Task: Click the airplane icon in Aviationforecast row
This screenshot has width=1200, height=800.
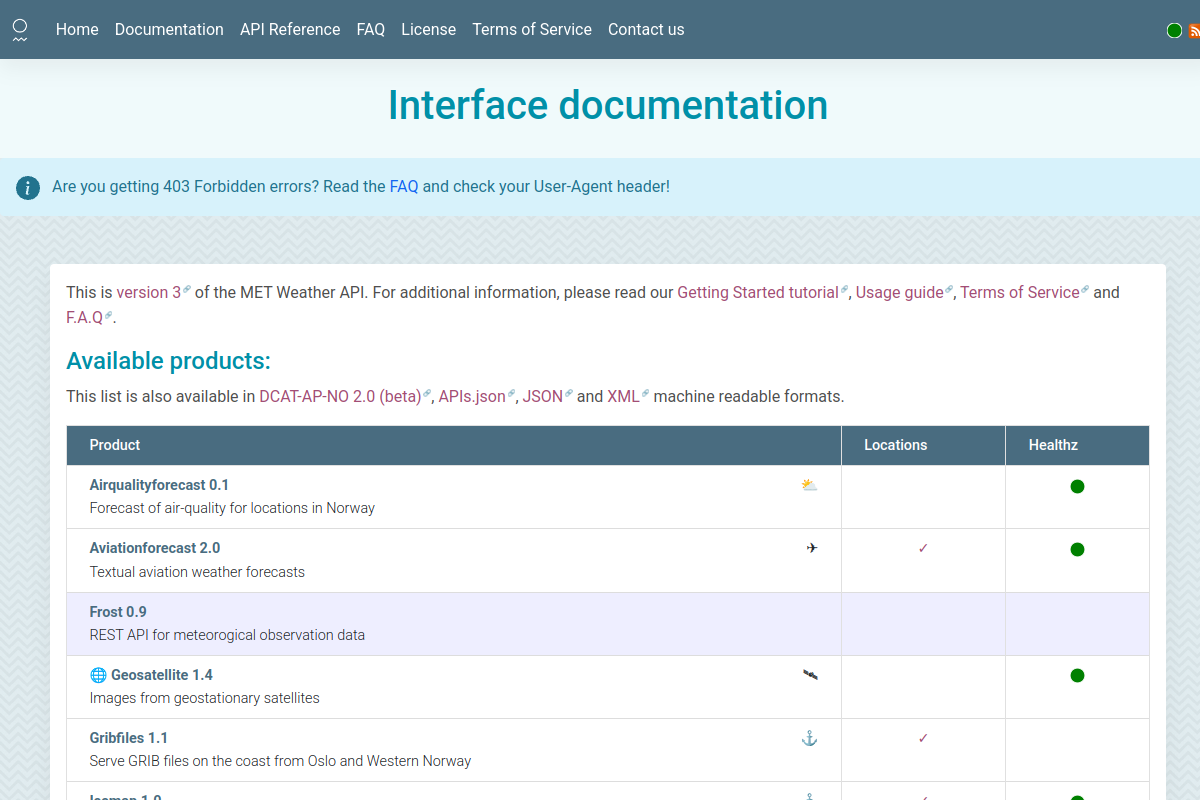Action: pyautogui.click(x=812, y=548)
